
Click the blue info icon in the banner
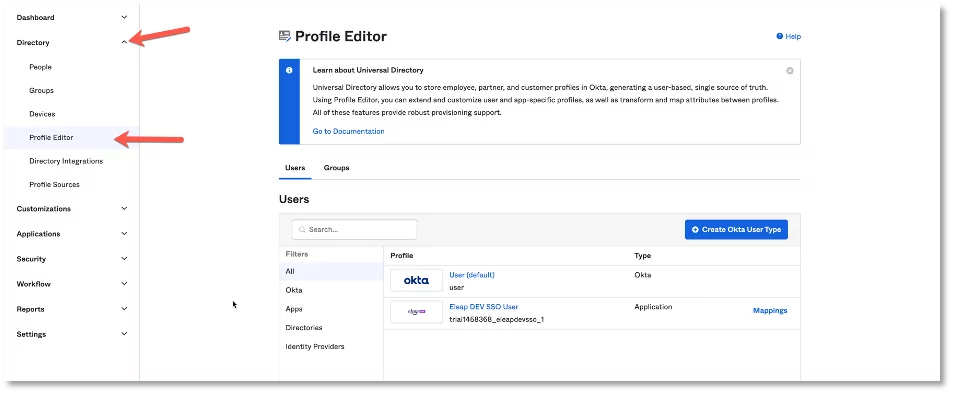(289, 70)
